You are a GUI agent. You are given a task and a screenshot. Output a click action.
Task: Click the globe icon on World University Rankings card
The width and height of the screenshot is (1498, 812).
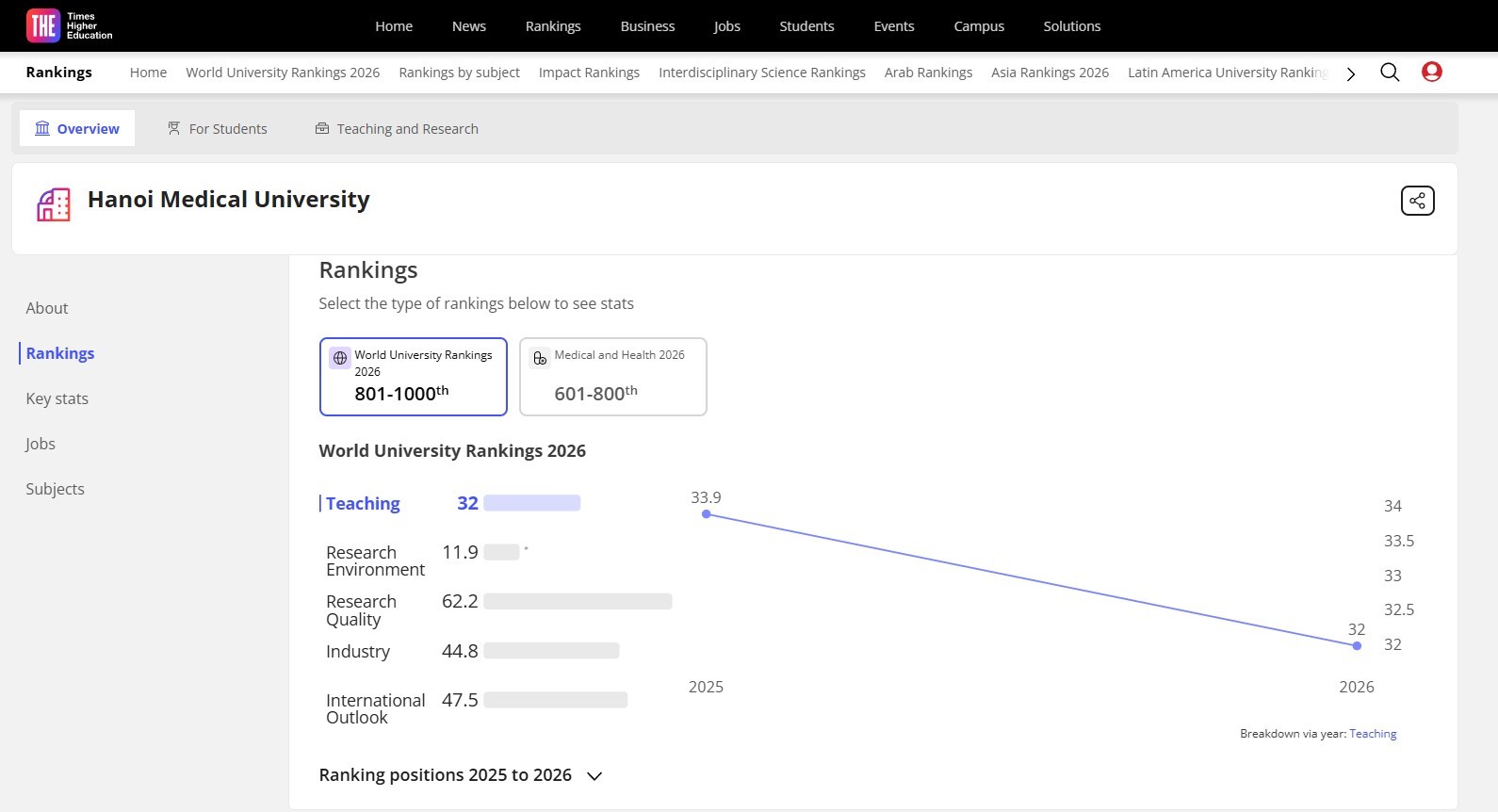click(x=340, y=358)
